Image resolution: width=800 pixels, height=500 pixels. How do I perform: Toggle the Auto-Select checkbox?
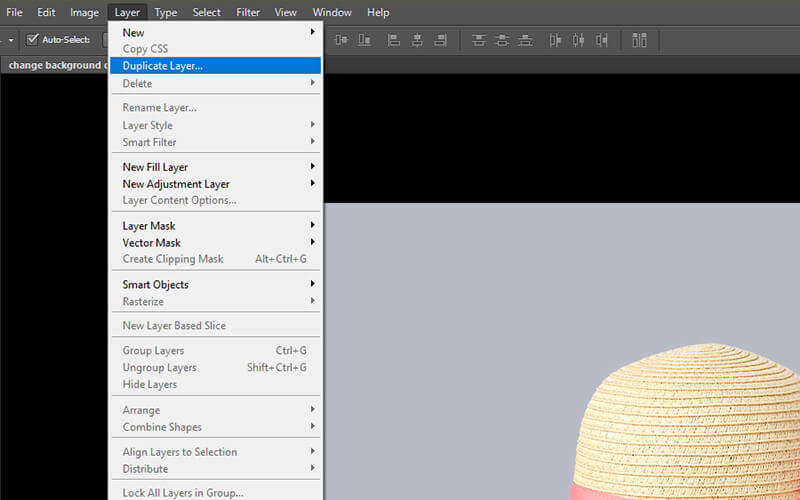click(x=32, y=39)
